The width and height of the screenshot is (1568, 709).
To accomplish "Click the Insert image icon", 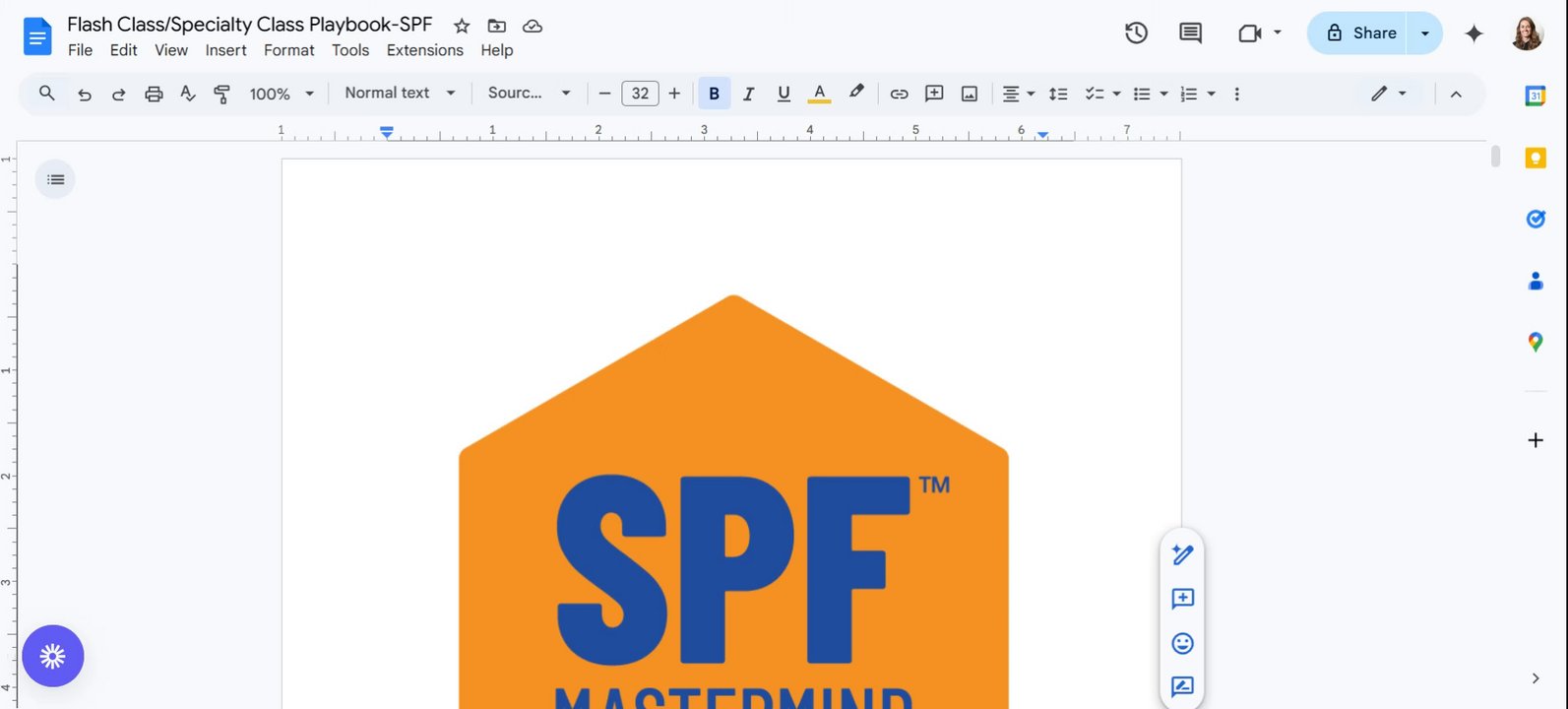I will point(970,94).
